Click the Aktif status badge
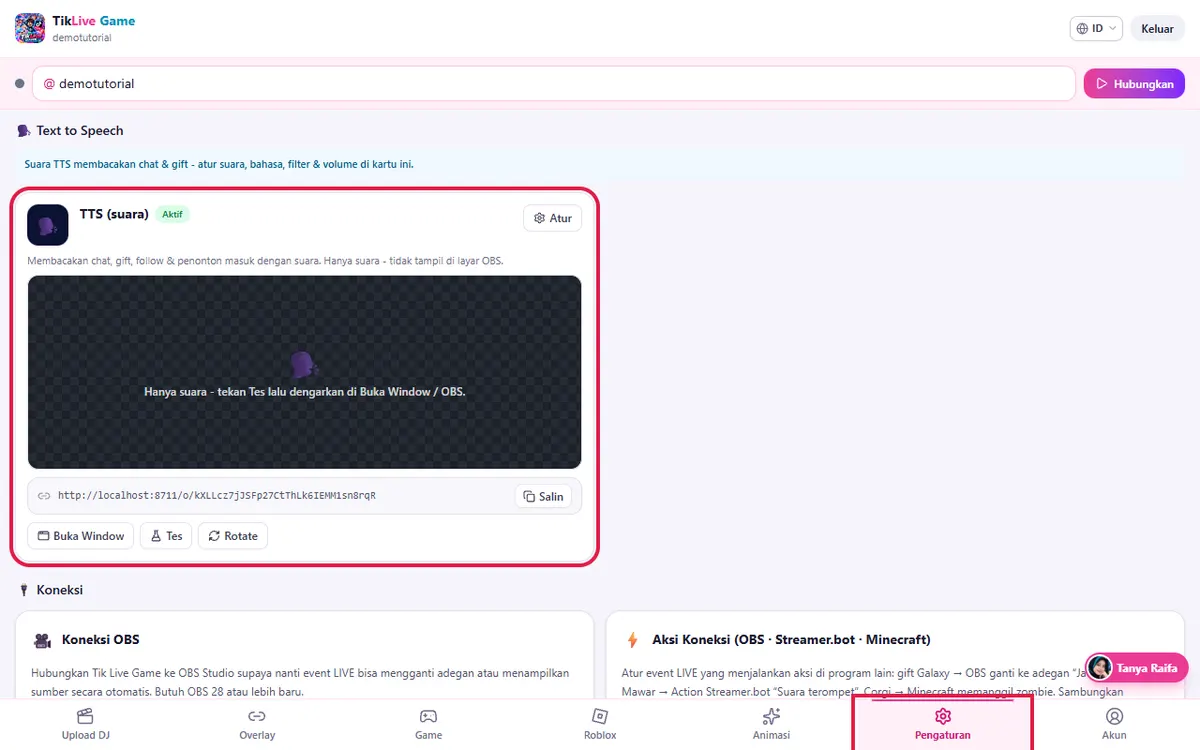 coord(172,214)
